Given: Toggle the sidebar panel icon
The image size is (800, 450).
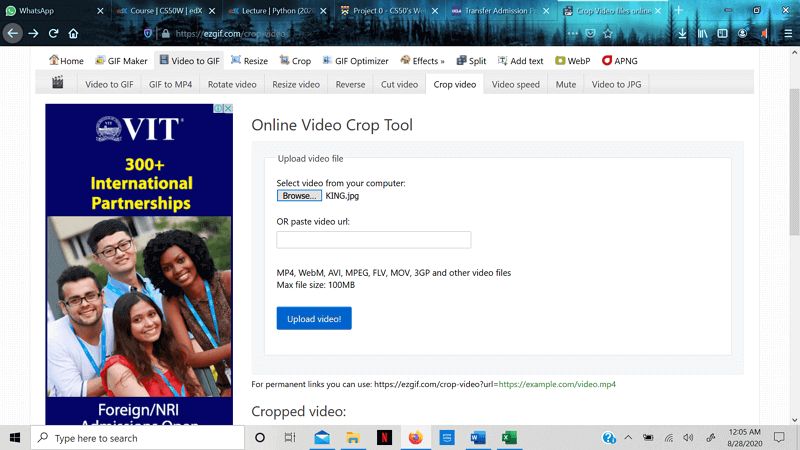Looking at the screenshot, I should 722,34.
